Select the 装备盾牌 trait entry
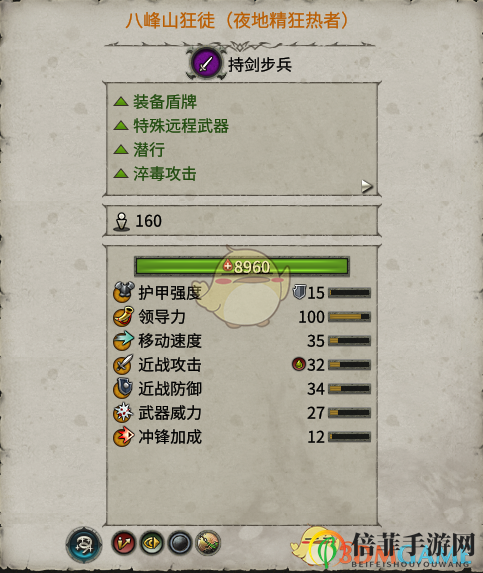This screenshot has height=573, width=483. pyautogui.click(x=155, y=102)
